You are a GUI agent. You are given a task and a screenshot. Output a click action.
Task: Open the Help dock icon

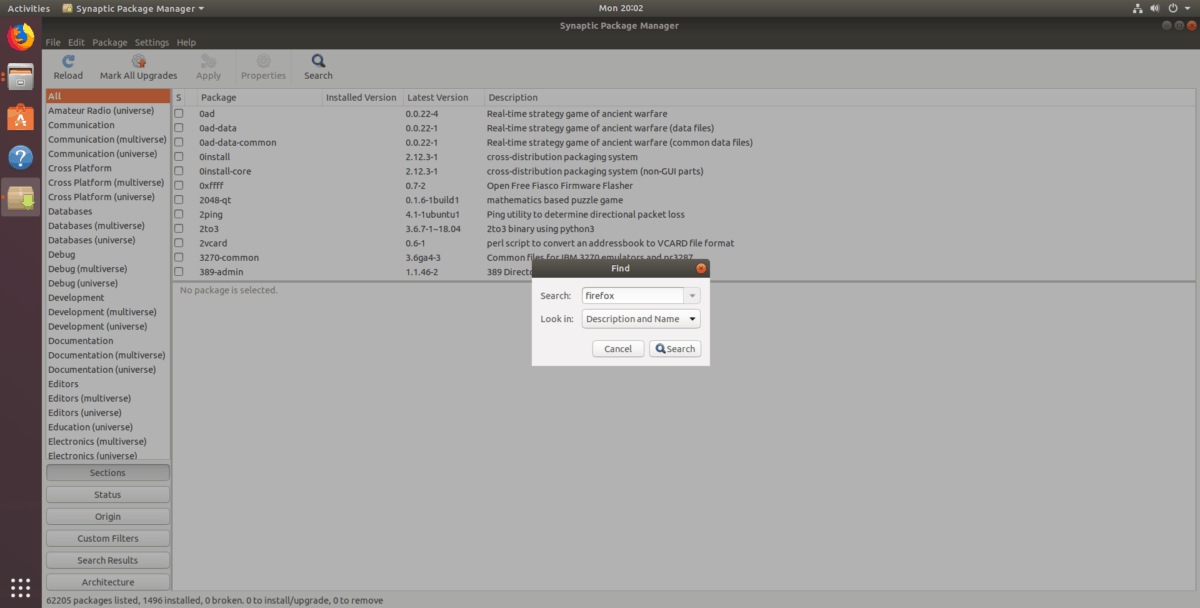point(21,157)
